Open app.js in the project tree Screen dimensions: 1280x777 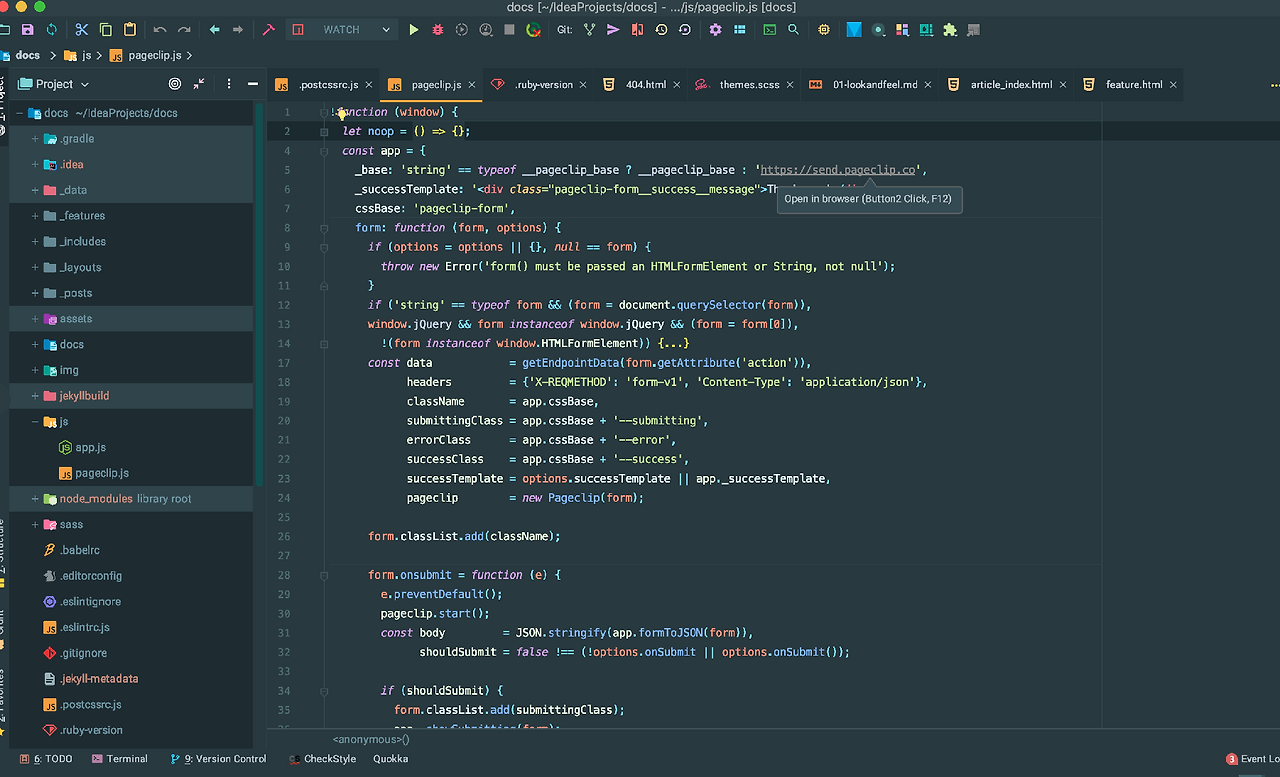tap(83, 448)
